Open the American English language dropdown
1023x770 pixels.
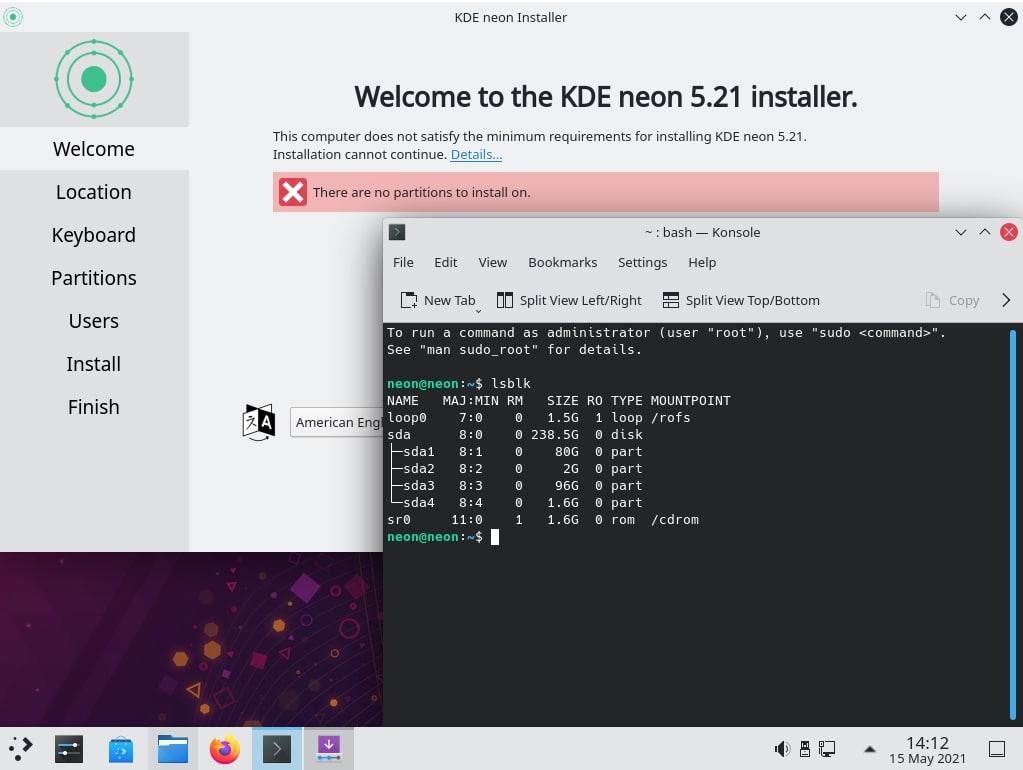tap(337, 422)
